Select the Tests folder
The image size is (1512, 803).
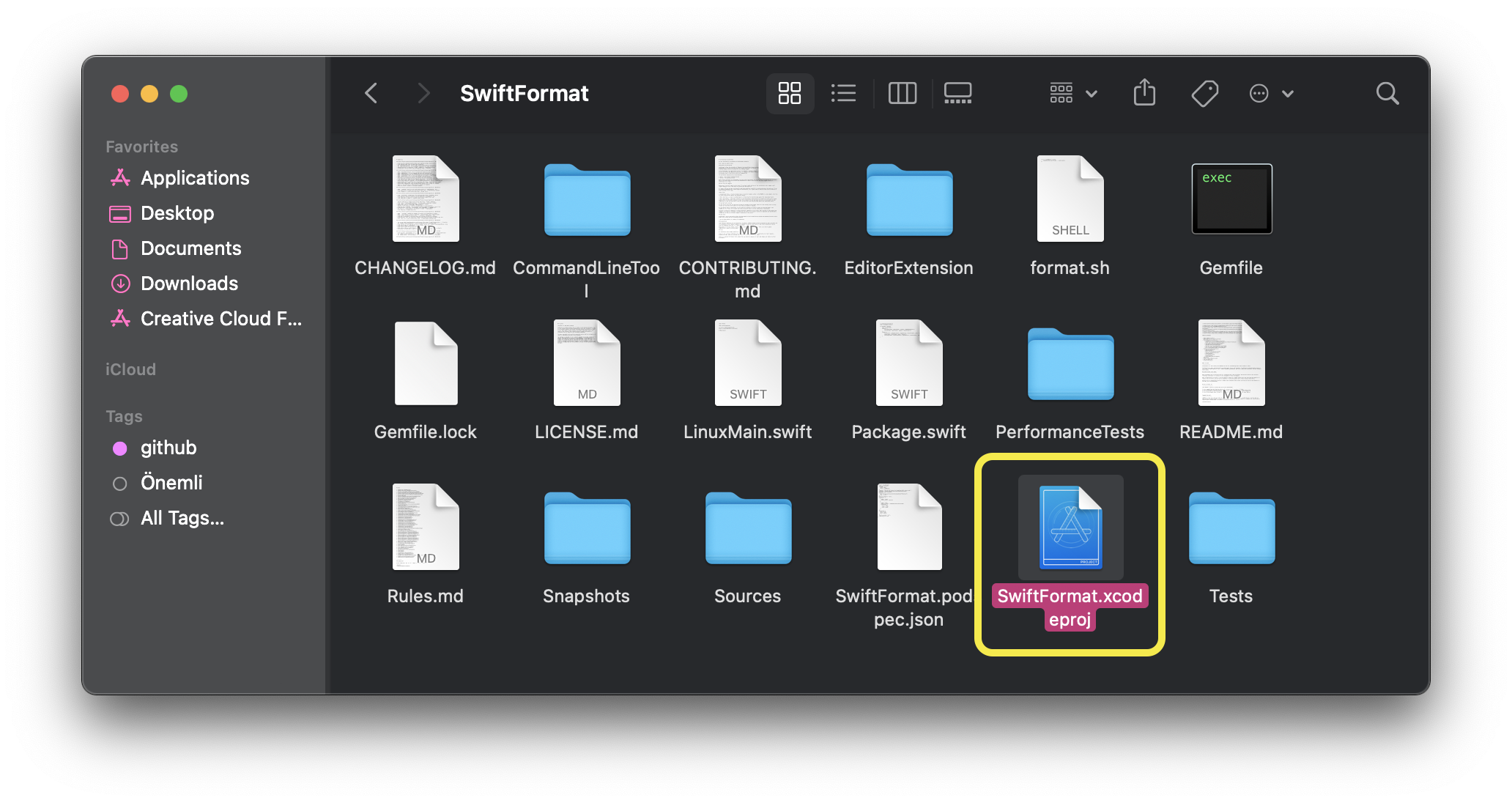1231,528
